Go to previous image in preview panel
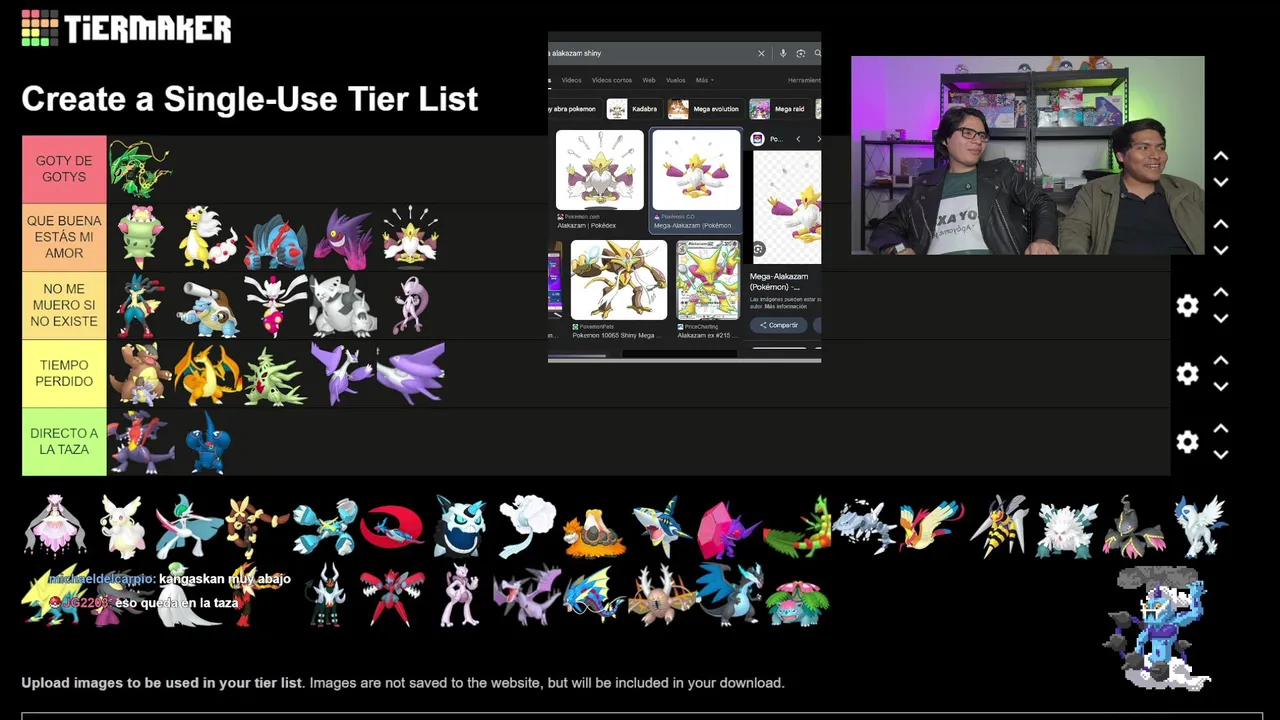 click(798, 139)
